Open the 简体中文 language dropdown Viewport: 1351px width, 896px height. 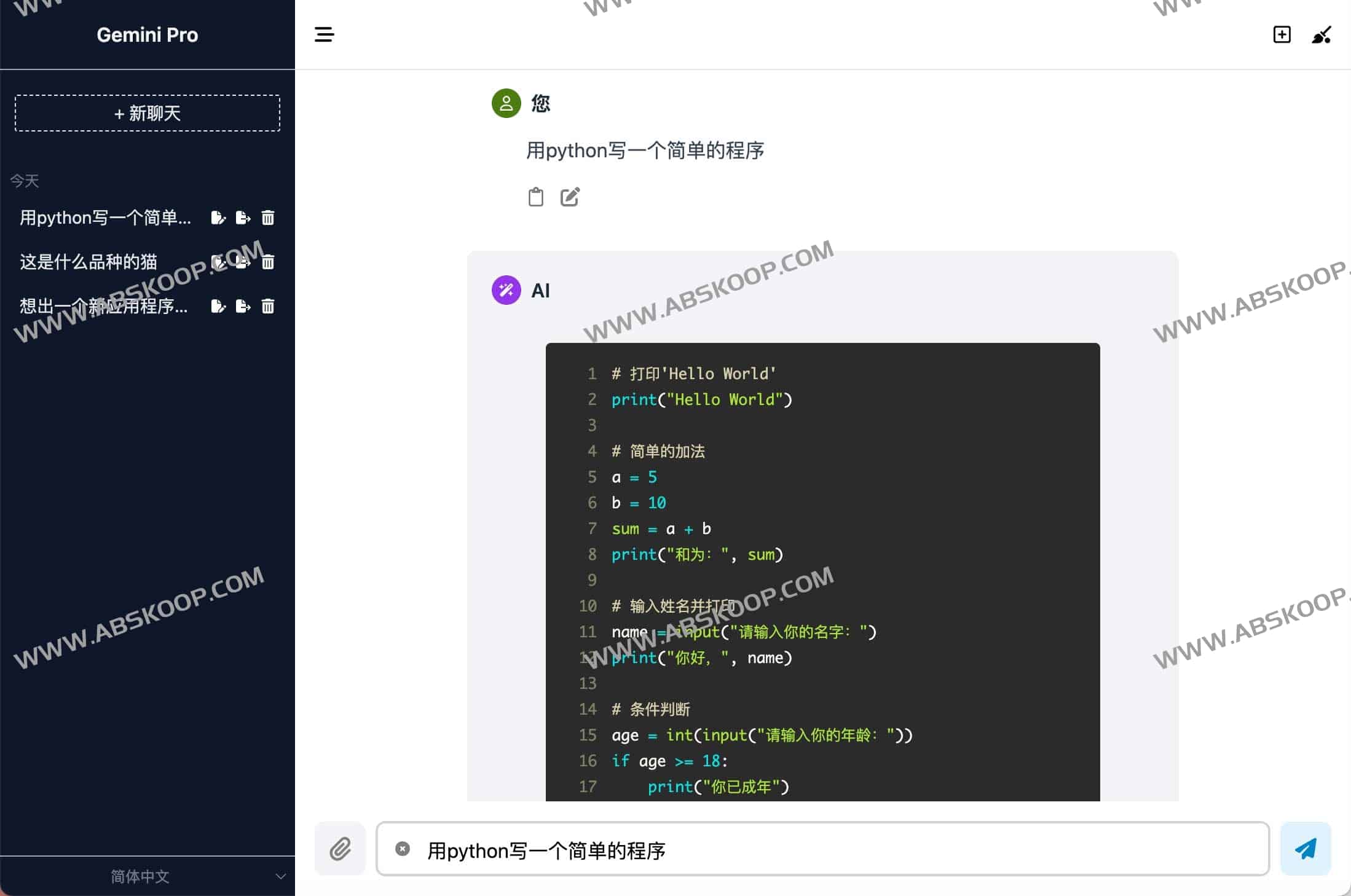click(148, 876)
